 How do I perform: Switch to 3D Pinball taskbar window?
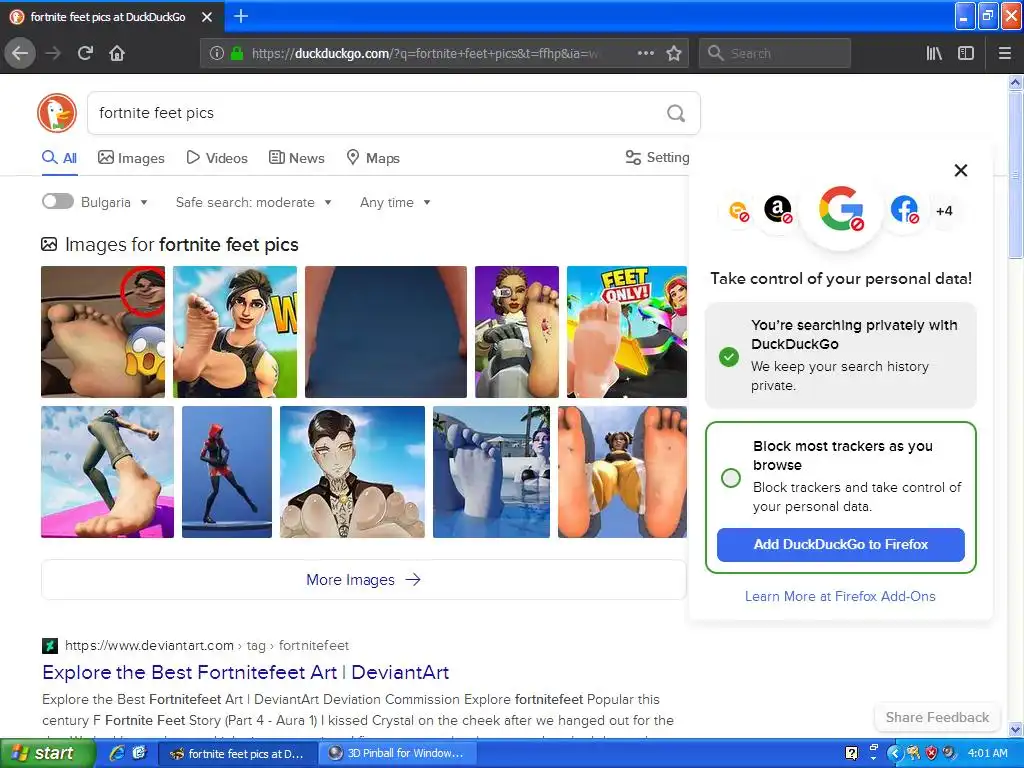[397, 754]
